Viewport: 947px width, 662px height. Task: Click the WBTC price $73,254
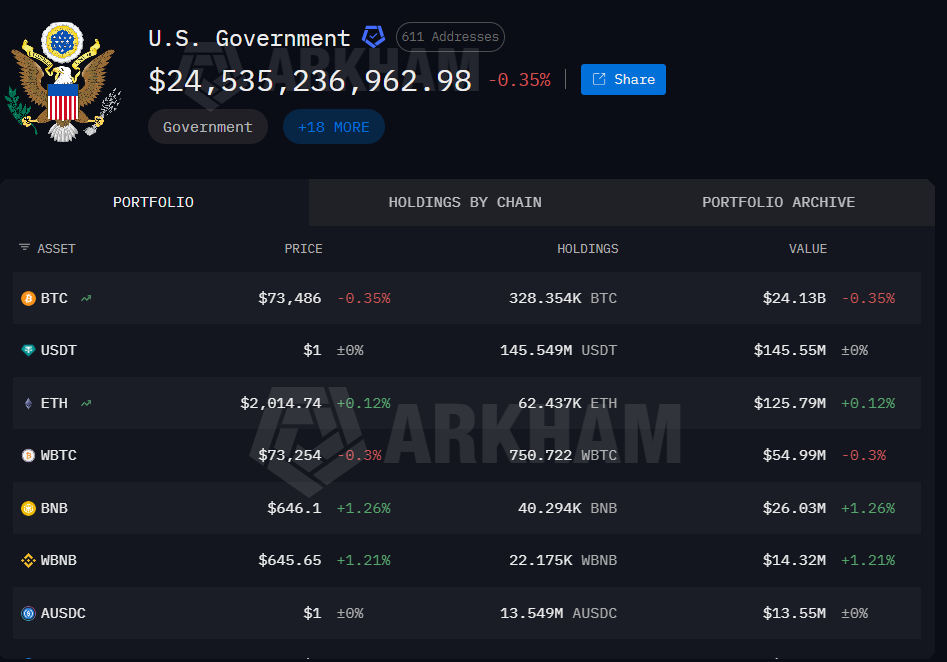point(290,455)
